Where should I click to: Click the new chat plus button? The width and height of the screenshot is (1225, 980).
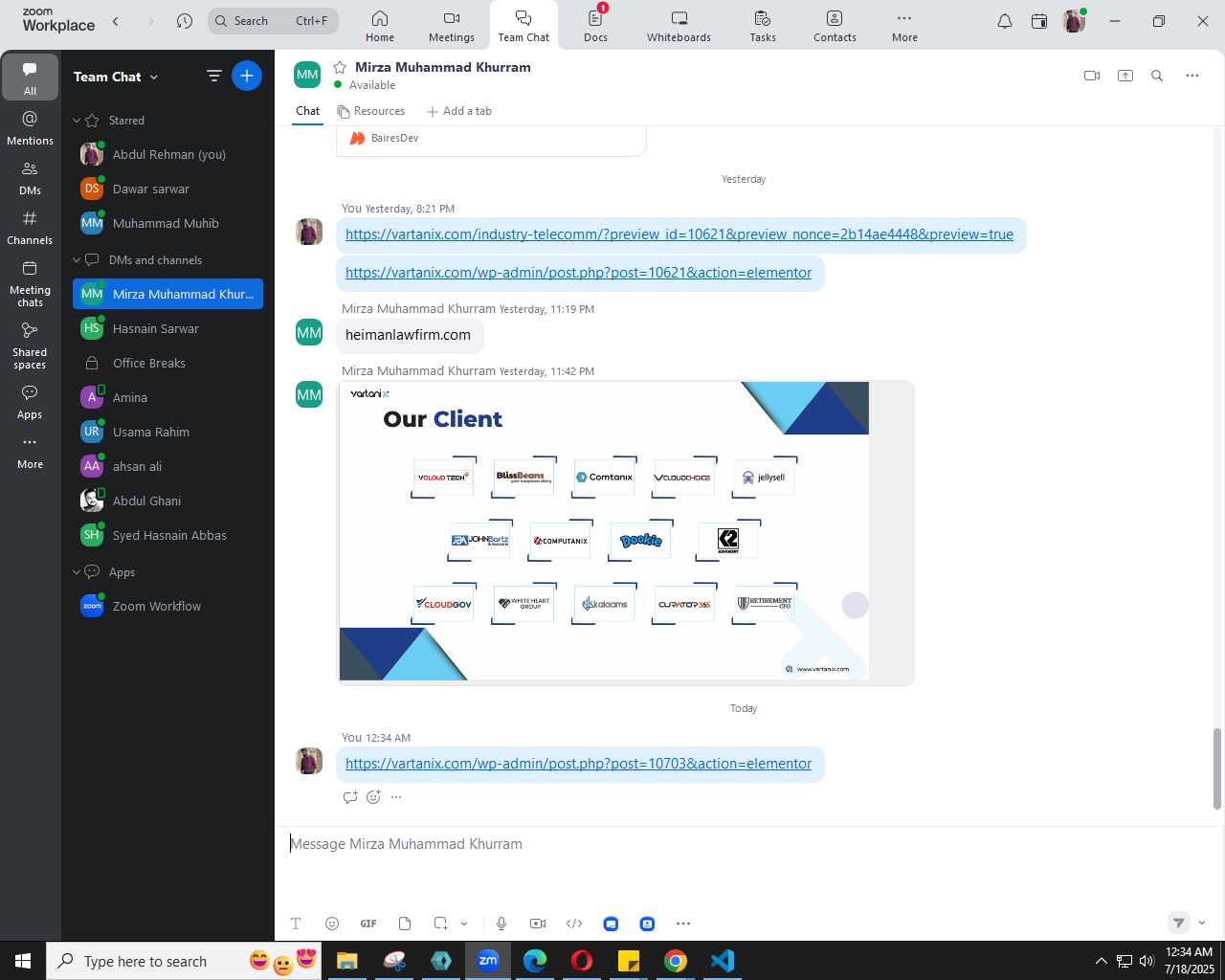tap(247, 76)
